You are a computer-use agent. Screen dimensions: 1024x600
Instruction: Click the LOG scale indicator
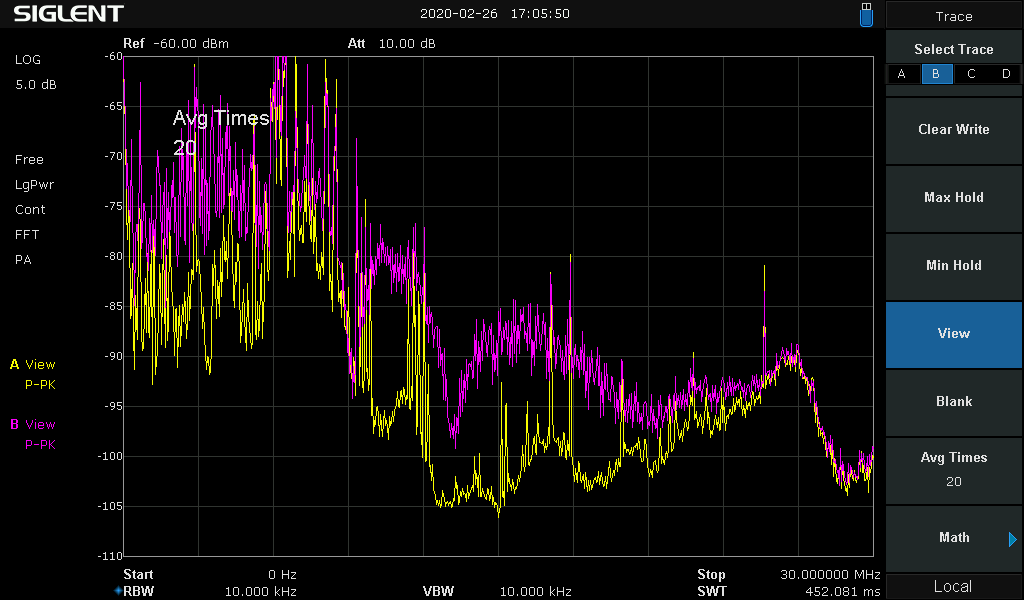coord(27,59)
